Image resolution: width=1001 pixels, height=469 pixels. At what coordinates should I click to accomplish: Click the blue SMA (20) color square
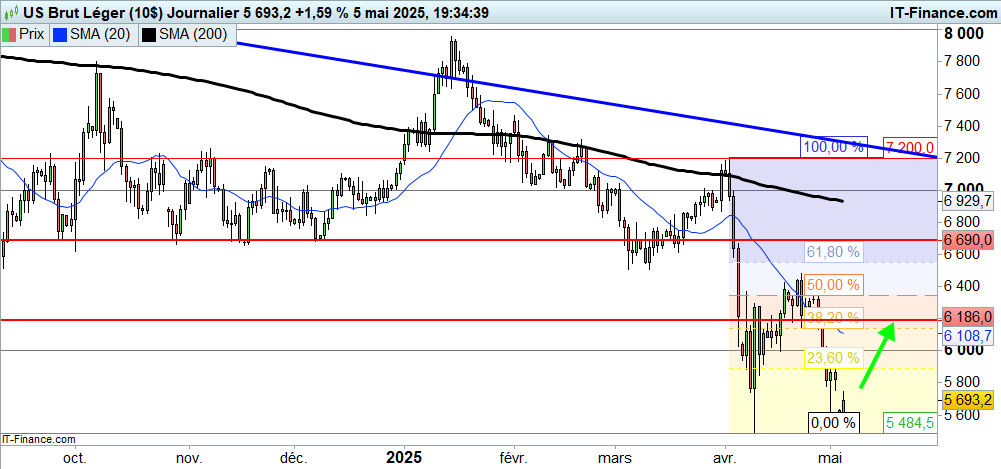tap(58, 34)
